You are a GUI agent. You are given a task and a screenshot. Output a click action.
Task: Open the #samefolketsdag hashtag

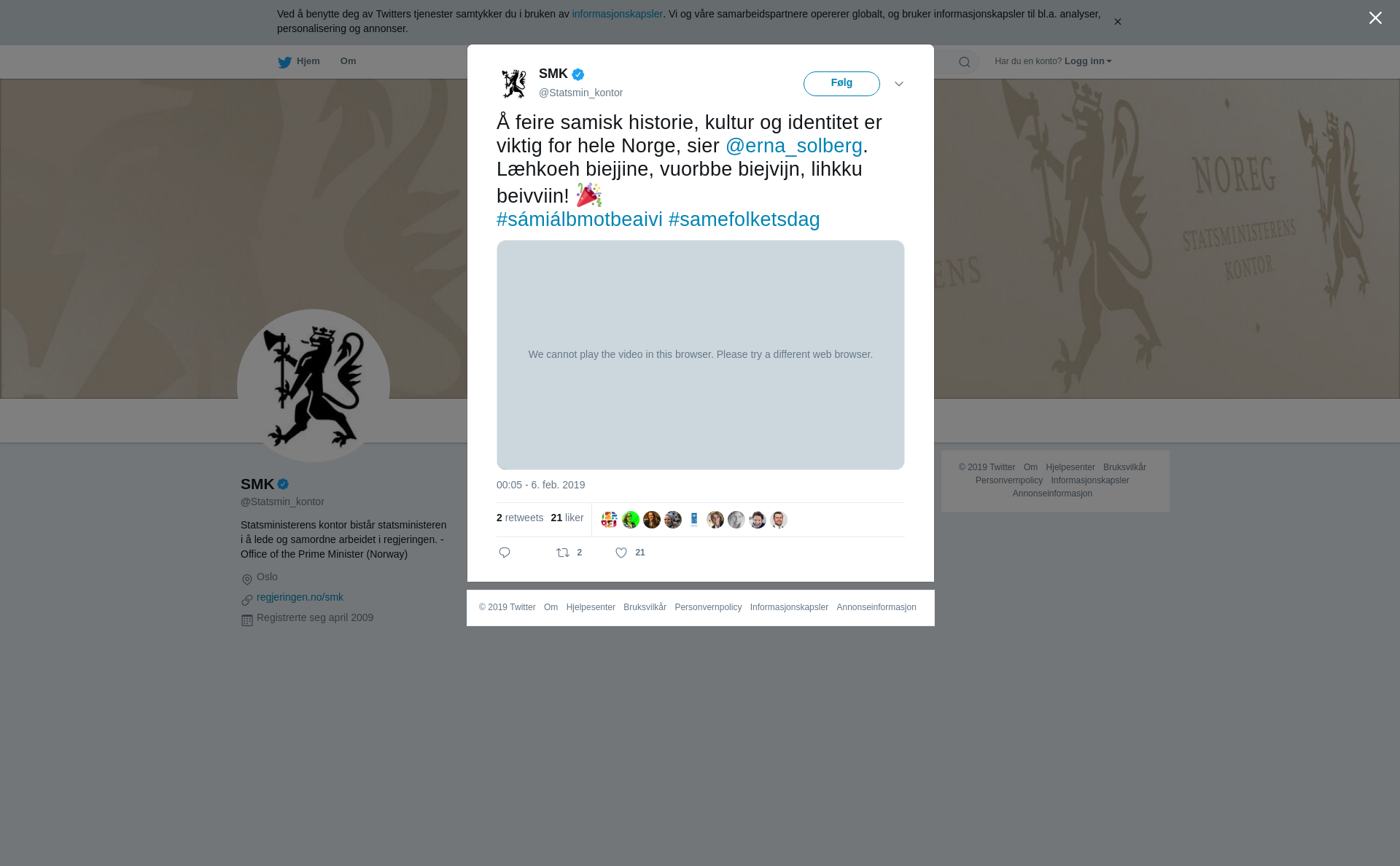pyautogui.click(x=744, y=219)
